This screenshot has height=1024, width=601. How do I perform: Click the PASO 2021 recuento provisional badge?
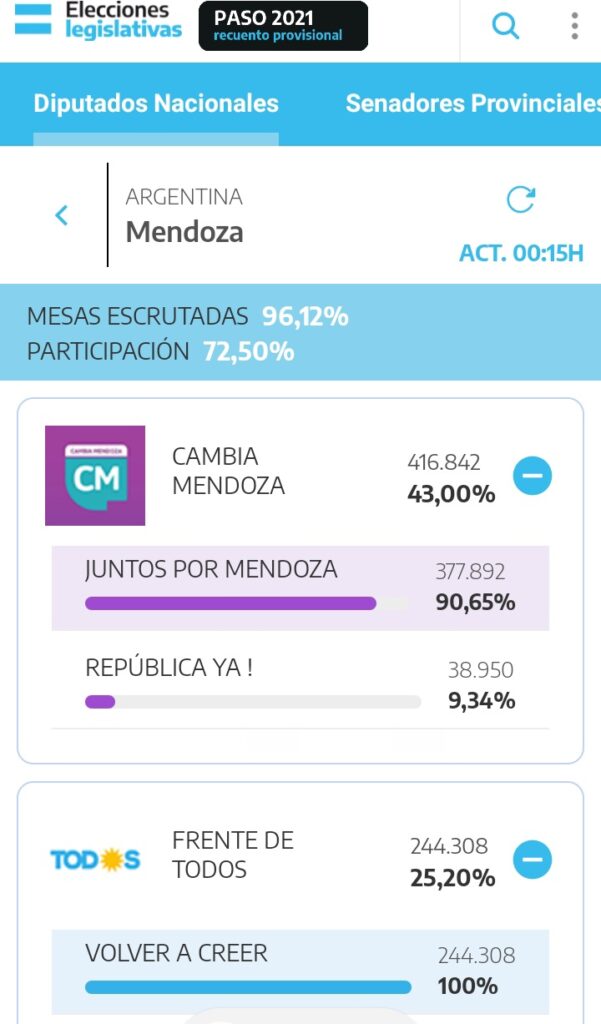click(x=283, y=26)
